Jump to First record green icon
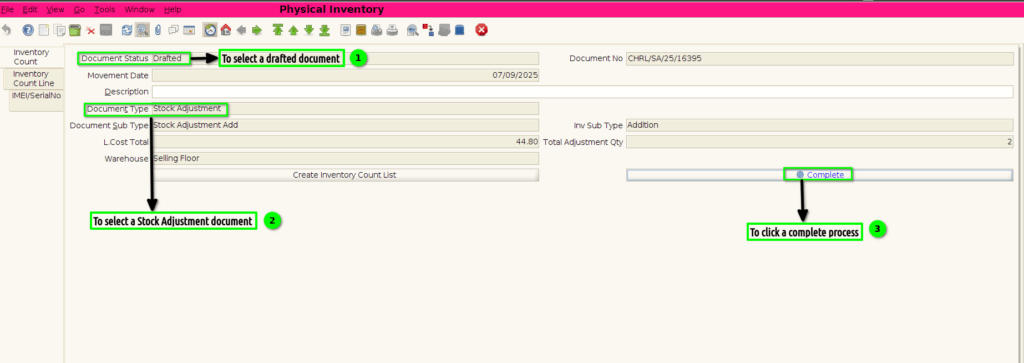 [278, 30]
